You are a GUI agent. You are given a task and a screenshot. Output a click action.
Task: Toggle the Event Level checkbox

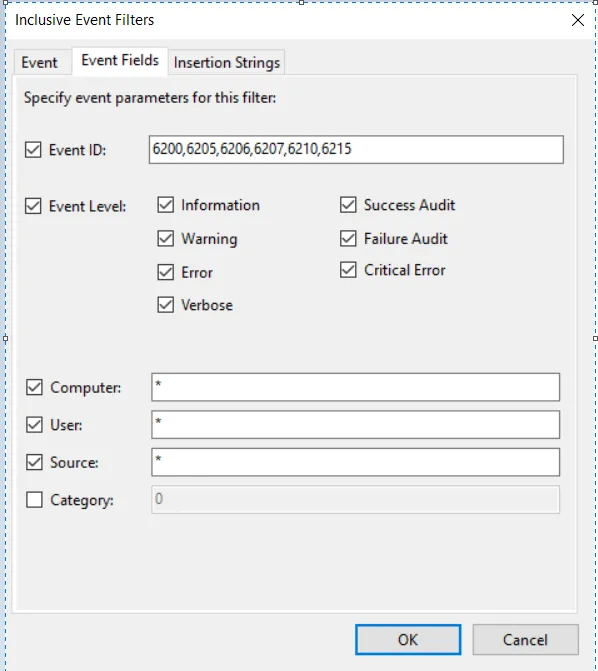pyautogui.click(x=33, y=206)
